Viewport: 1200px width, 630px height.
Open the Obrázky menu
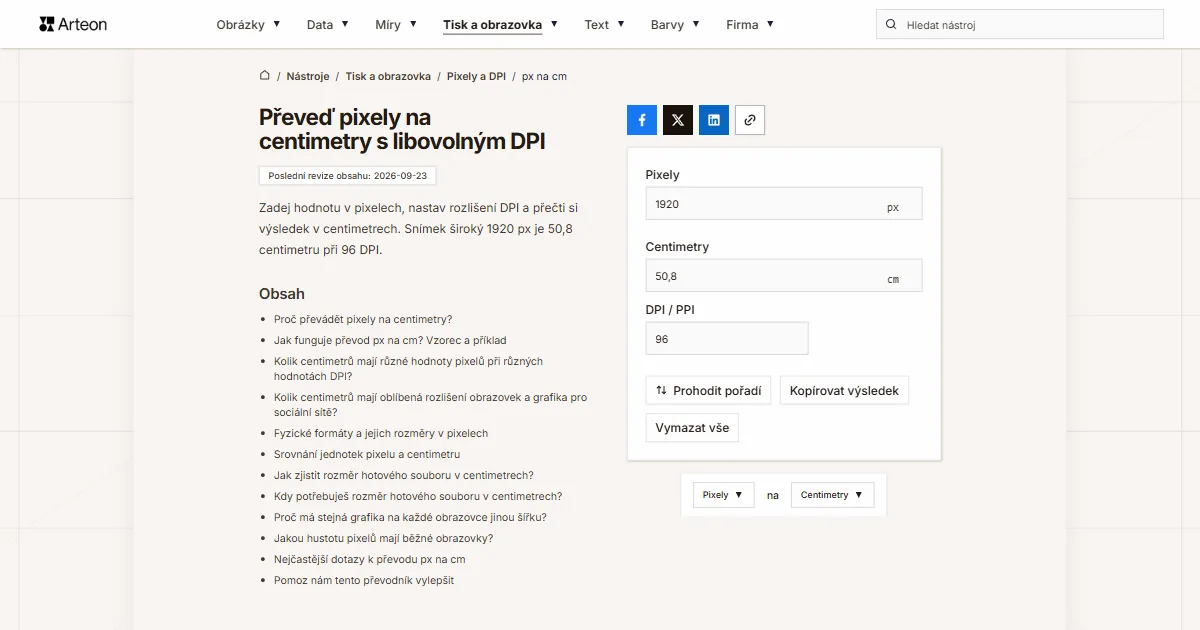248,24
